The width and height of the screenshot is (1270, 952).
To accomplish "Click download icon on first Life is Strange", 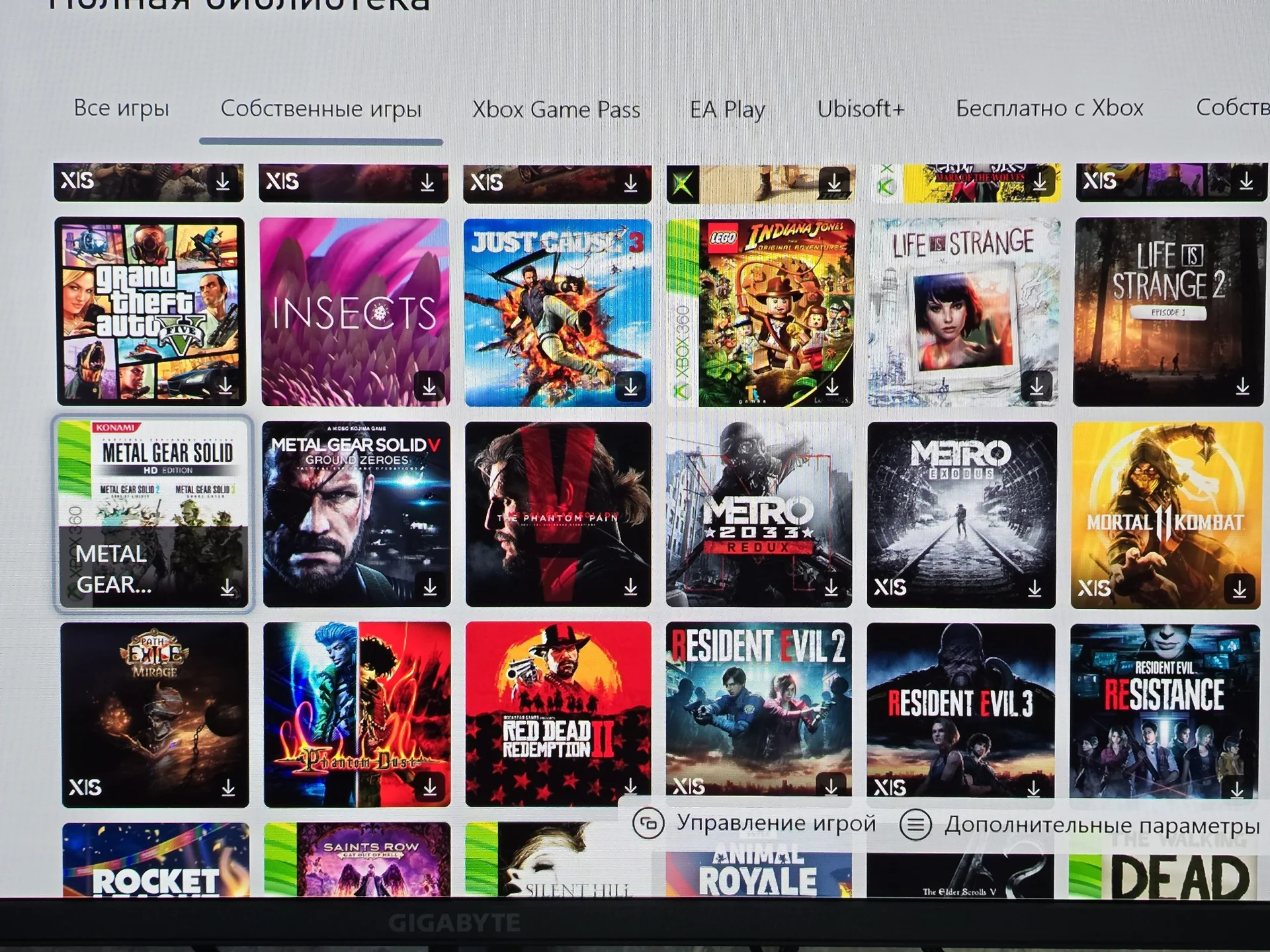I will pos(1037,385).
